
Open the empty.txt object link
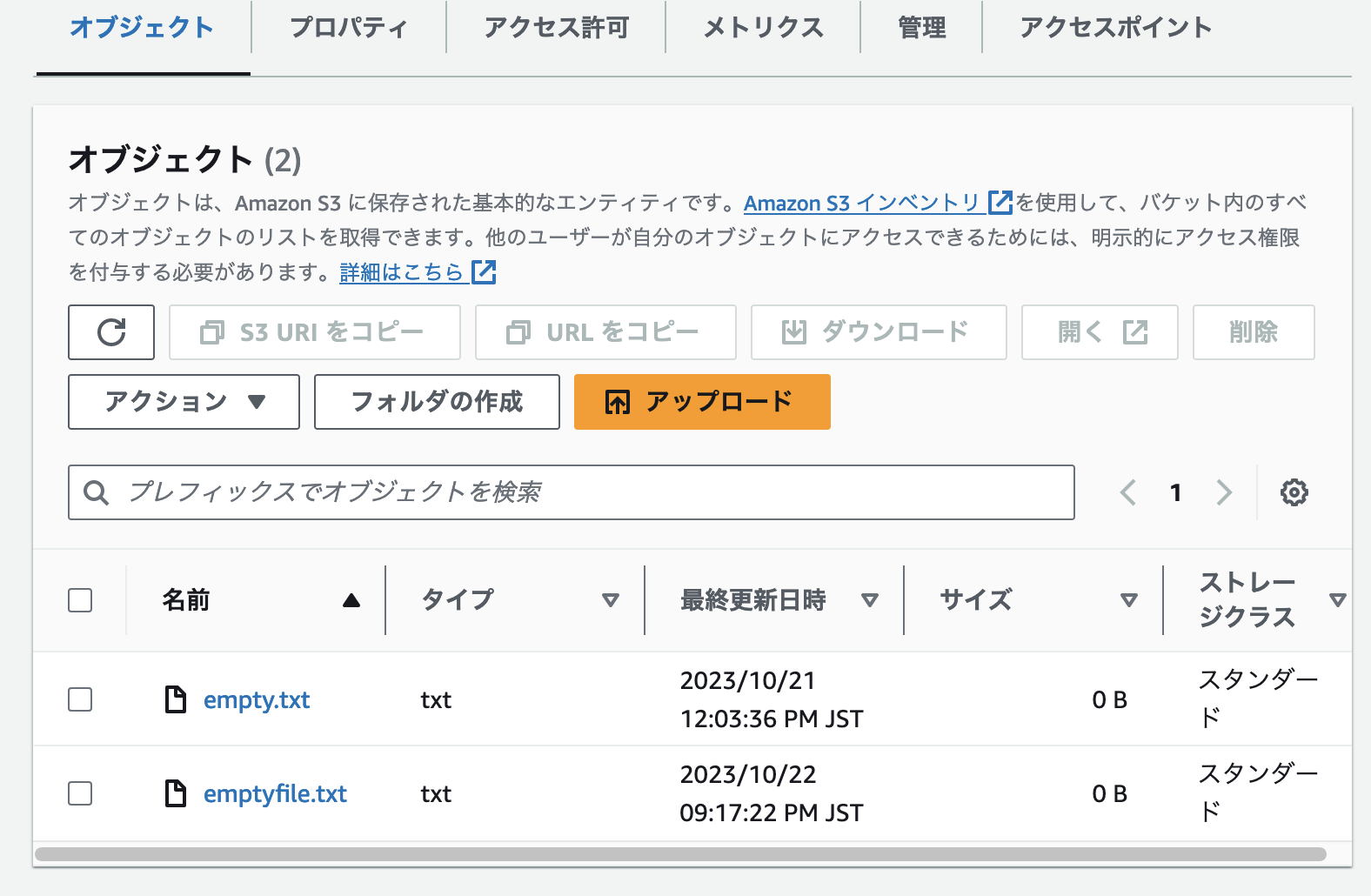point(257,700)
